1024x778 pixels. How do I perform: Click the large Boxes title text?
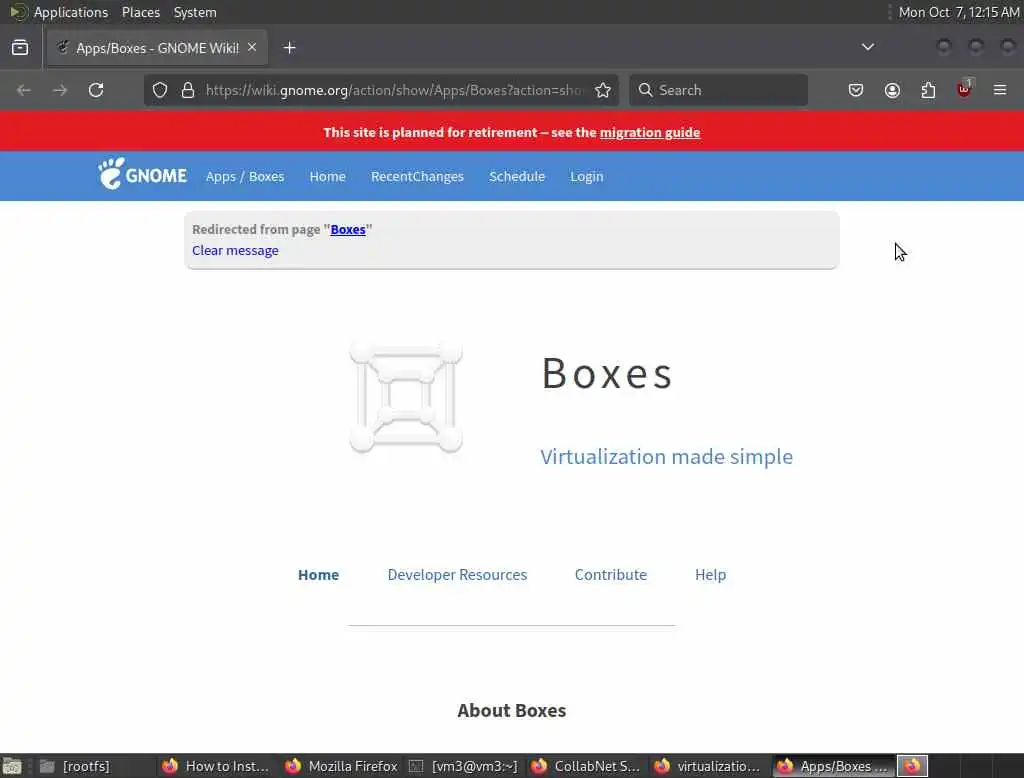[607, 374]
